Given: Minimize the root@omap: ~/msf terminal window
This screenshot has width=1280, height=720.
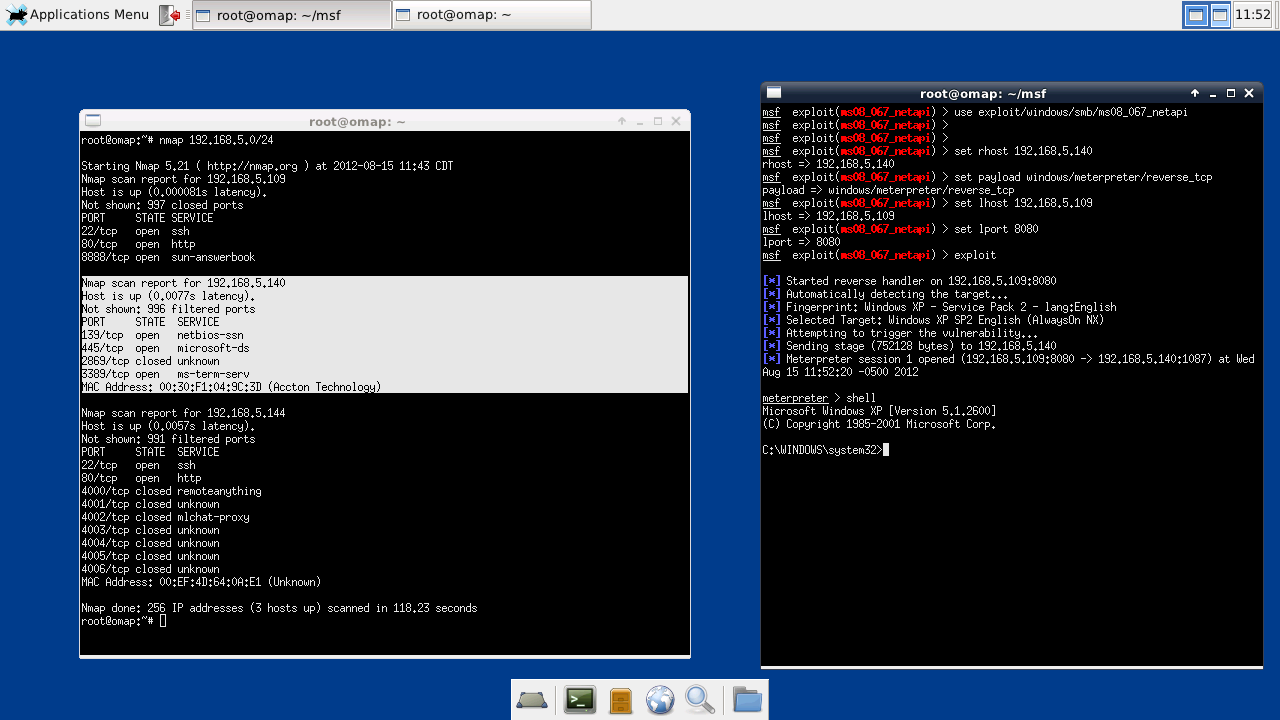Looking at the screenshot, I should pyautogui.click(x=1213, y=93).
